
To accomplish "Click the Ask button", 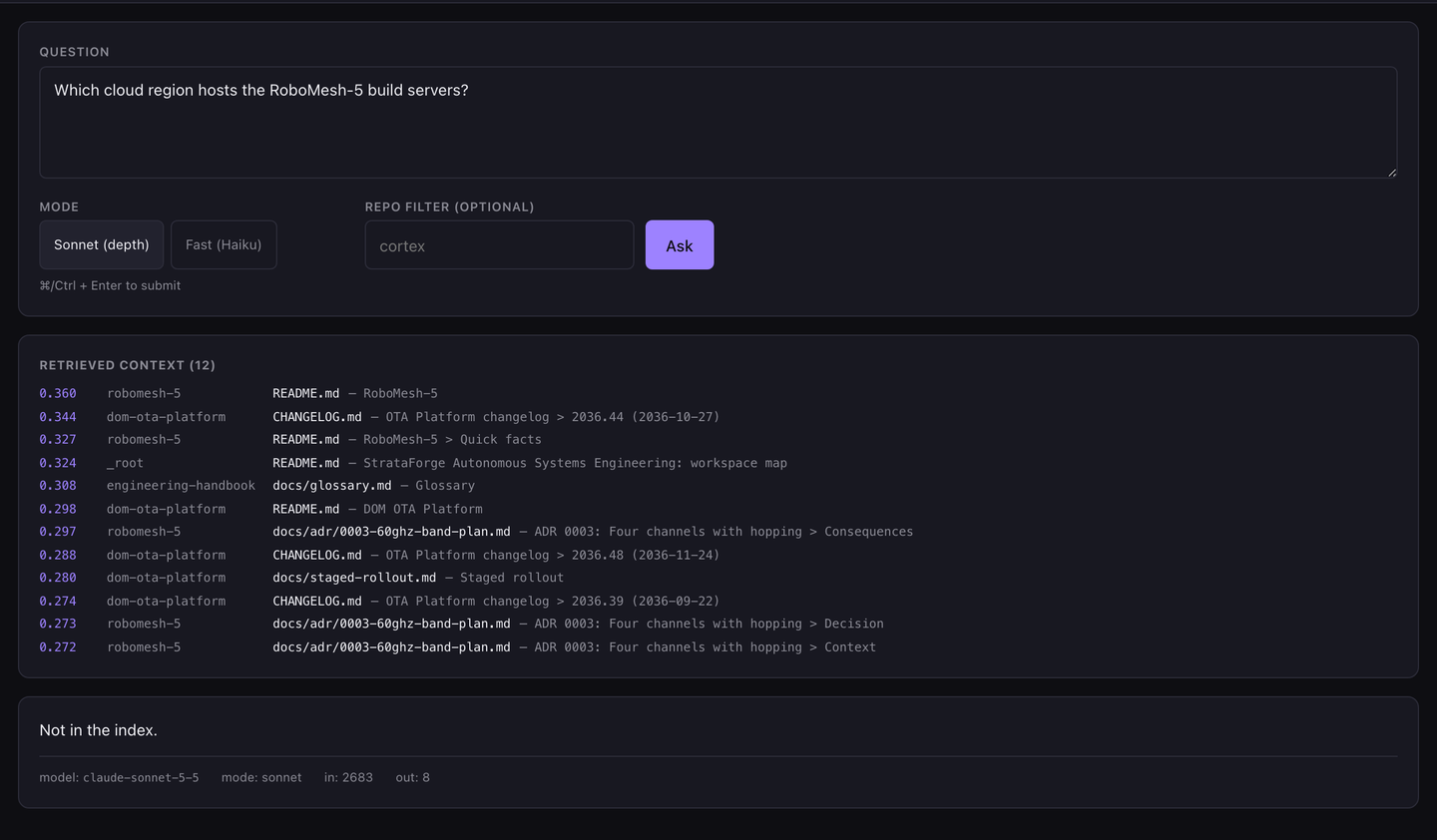I will (680, 244).
